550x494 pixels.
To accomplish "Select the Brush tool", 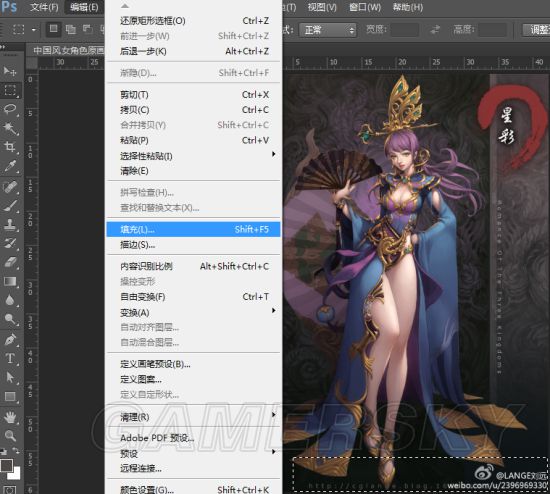I will point(10,206).
